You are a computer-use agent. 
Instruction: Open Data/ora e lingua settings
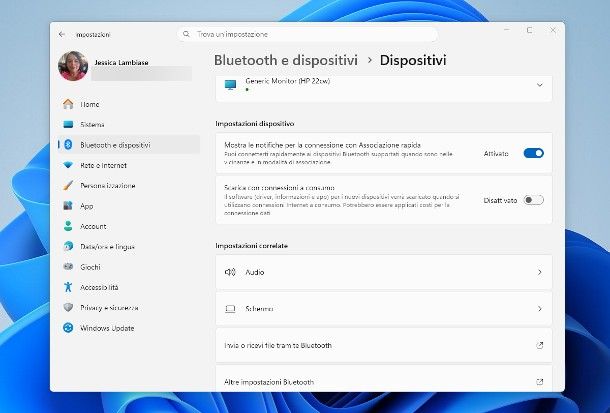[107, 247]
